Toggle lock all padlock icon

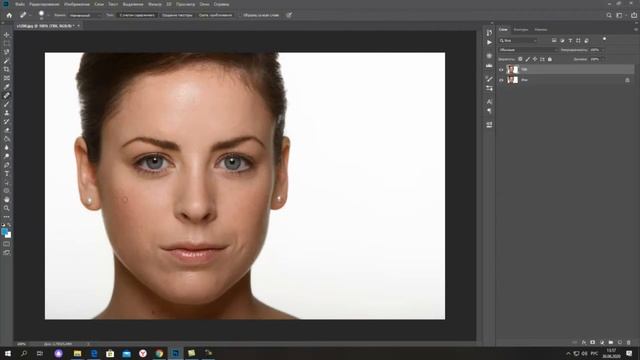coord(550,59)
